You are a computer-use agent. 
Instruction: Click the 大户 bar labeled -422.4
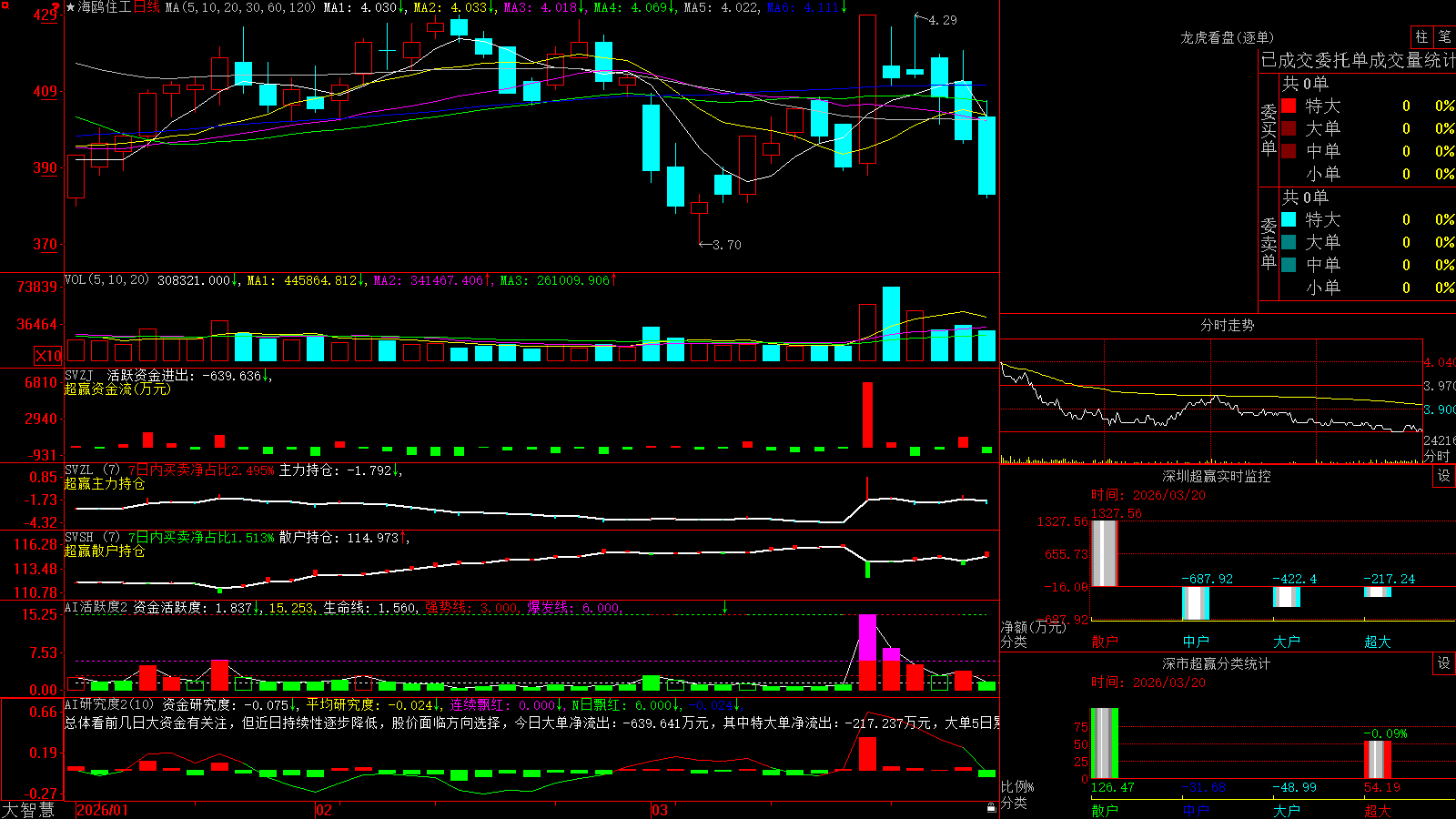pos(1287,597)
